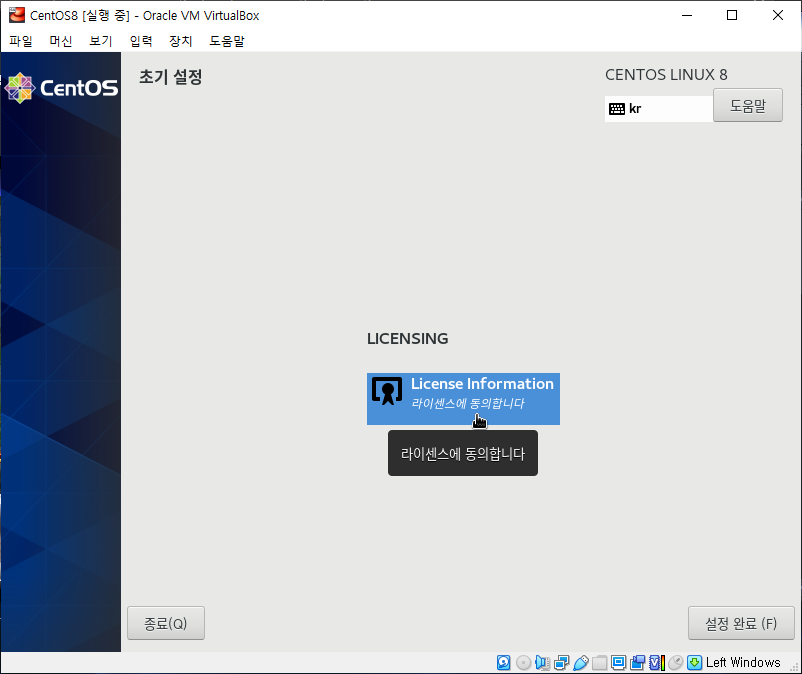Viewport: 802px width, 674px height.
Task: Click the license certificate icon
Action: (387, 391)
